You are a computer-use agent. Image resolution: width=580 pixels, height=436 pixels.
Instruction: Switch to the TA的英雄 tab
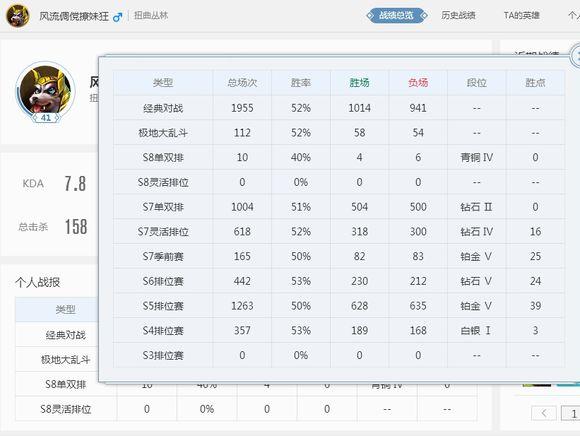point(522,16)
